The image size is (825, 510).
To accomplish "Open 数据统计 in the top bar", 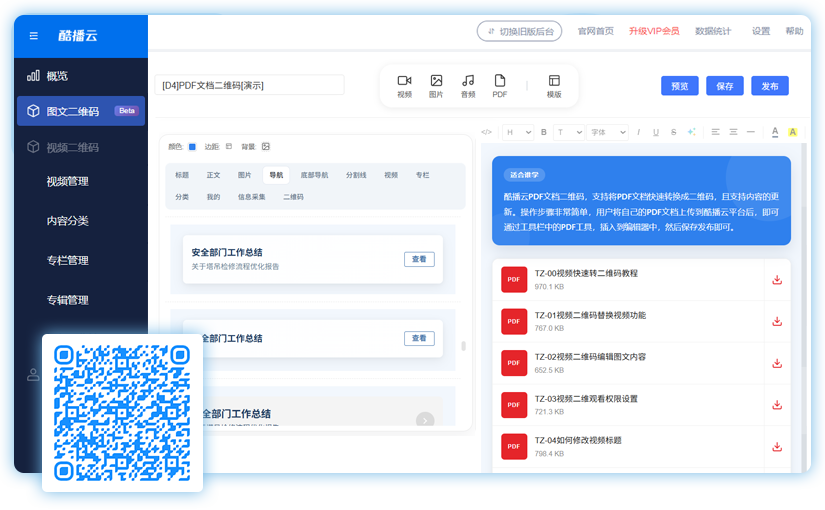I will [x=713, y=31].
